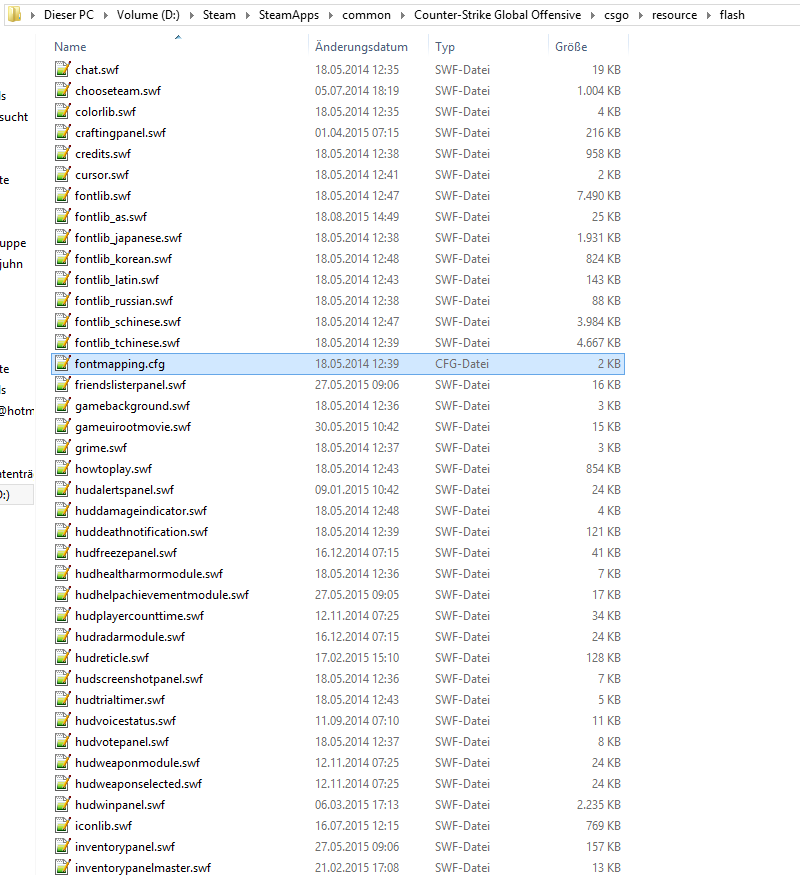Screen dimensions: 800x881
Task: Sort by the Größe column header
Action: pos(571,47)
